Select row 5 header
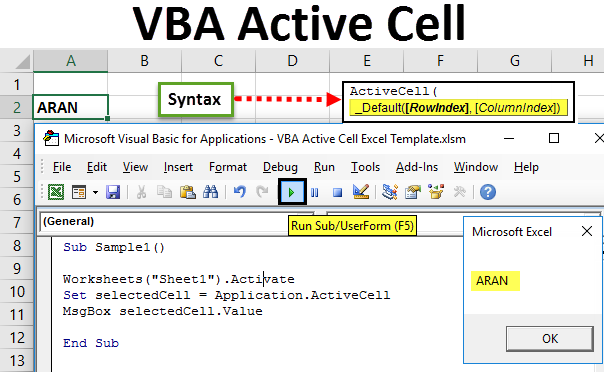 17,176
